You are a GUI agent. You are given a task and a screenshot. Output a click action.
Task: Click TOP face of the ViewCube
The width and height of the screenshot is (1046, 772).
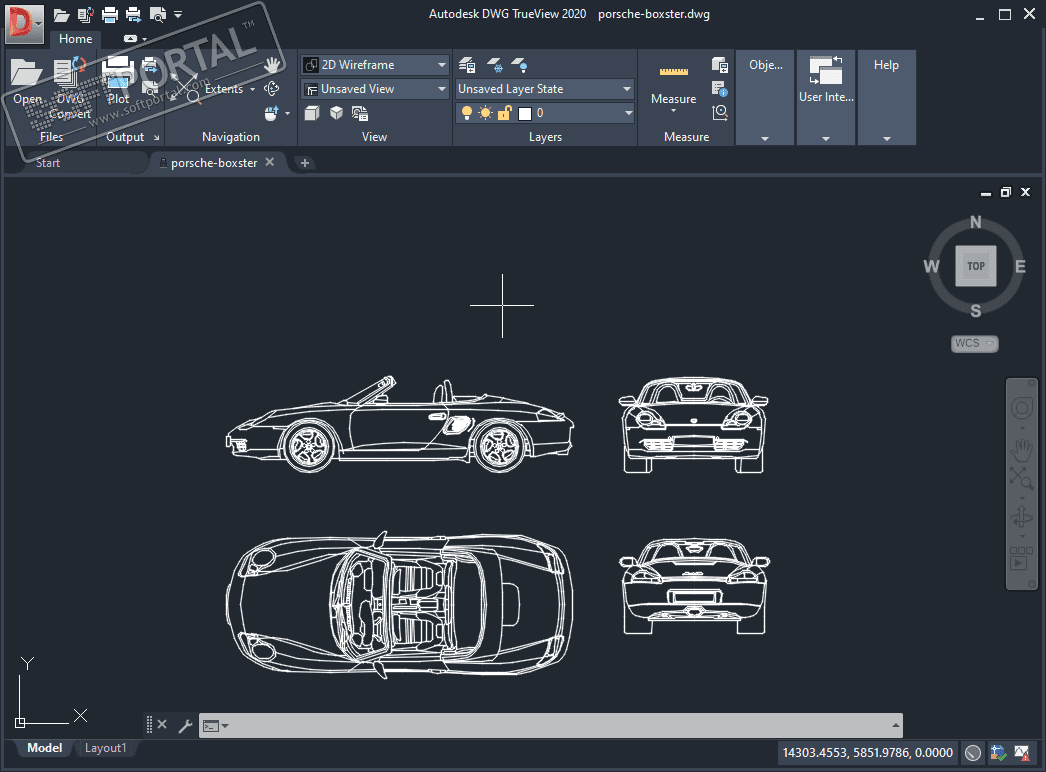pyautogui.click(x=976, y=266)
